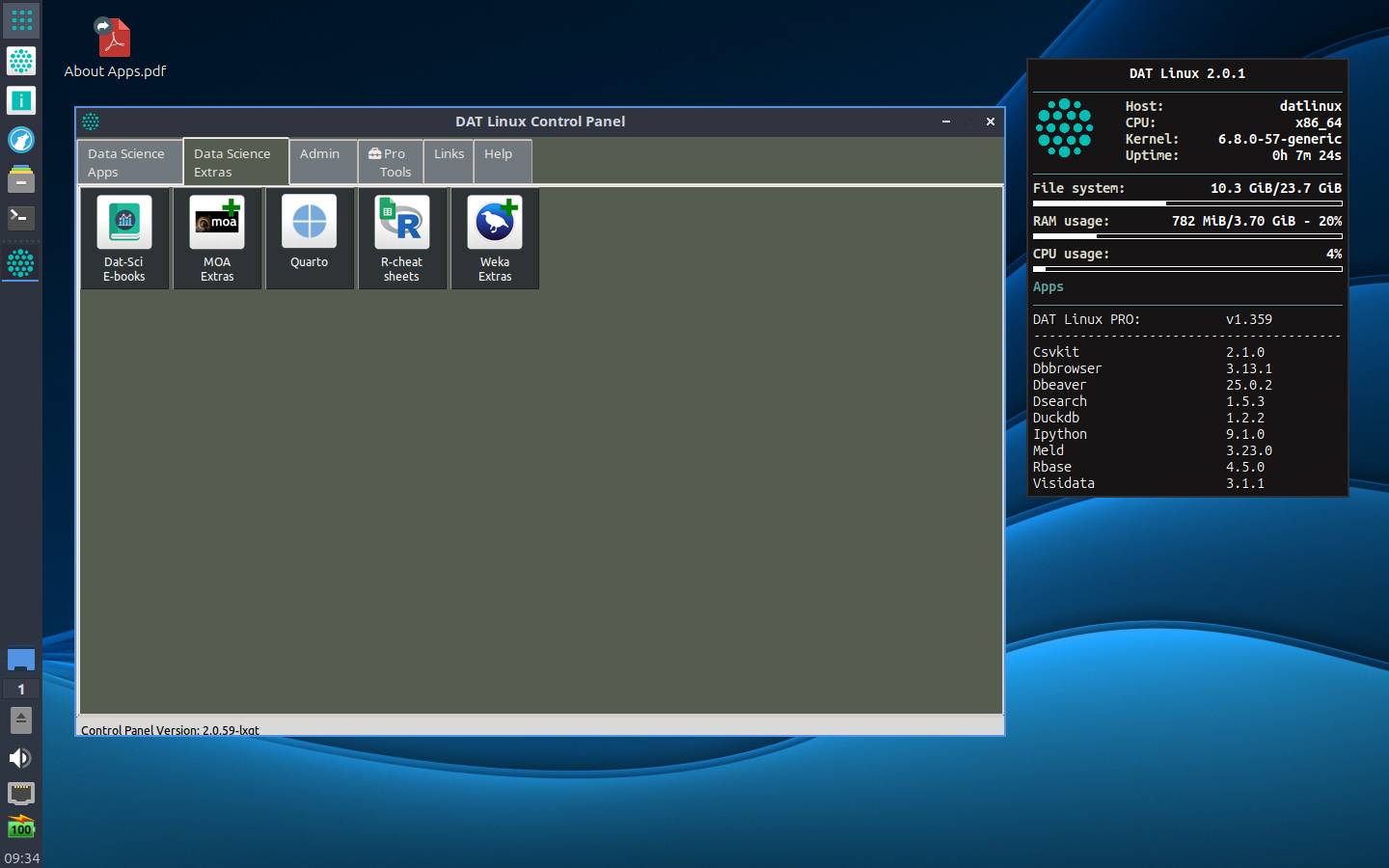Viewport: 1389px width, 868px height.
Task: Select the Pro Tools tab
Action: tap(390, 162)
